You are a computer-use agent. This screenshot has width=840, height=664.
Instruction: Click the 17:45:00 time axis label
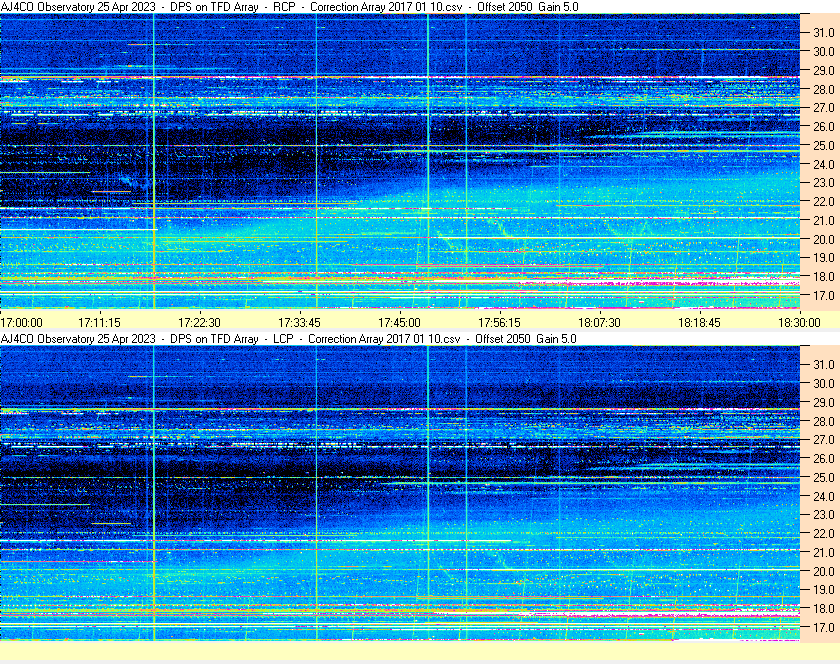[x=400, y=323]
